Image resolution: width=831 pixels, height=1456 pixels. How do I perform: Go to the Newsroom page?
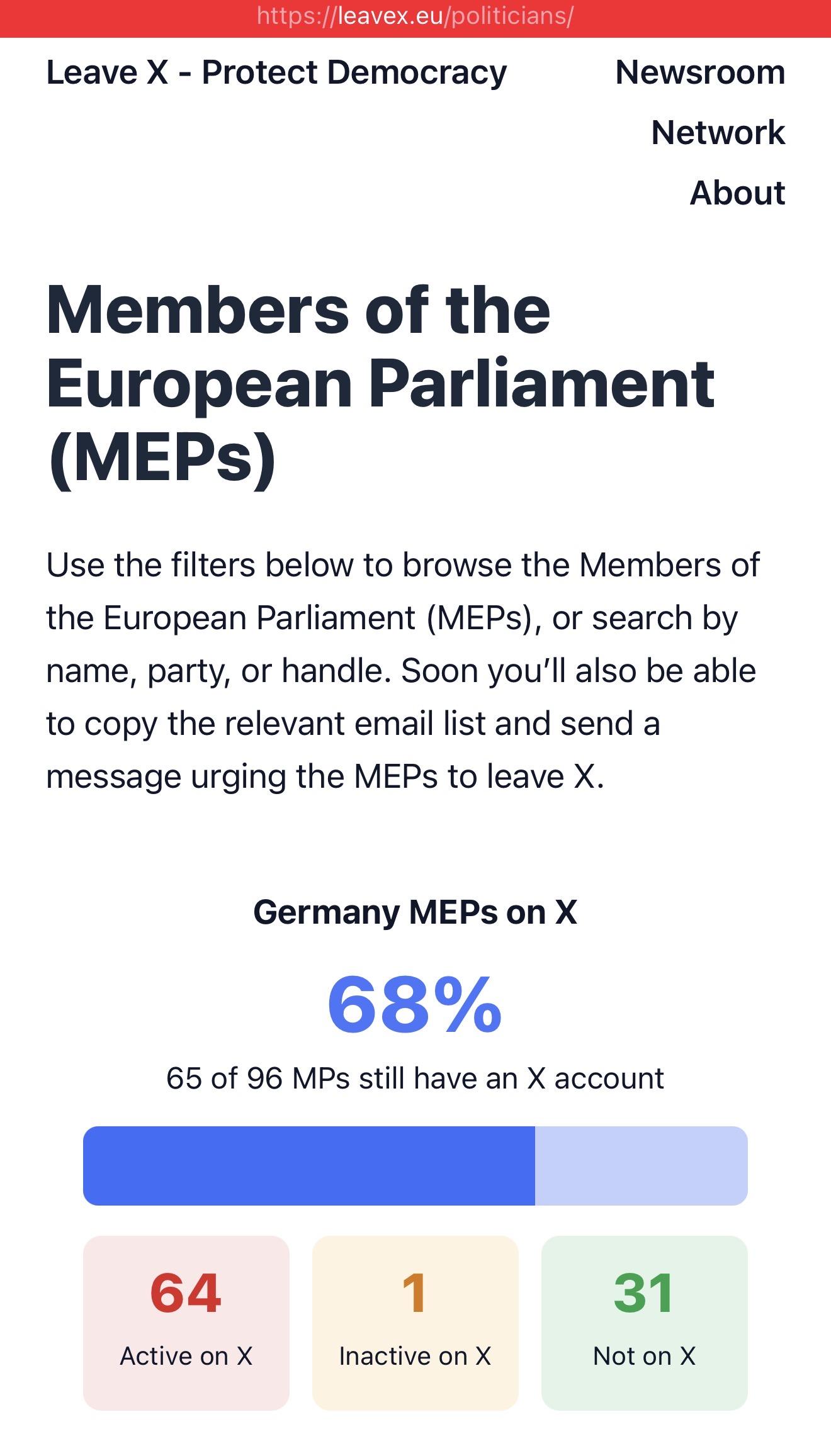[700, 72]
